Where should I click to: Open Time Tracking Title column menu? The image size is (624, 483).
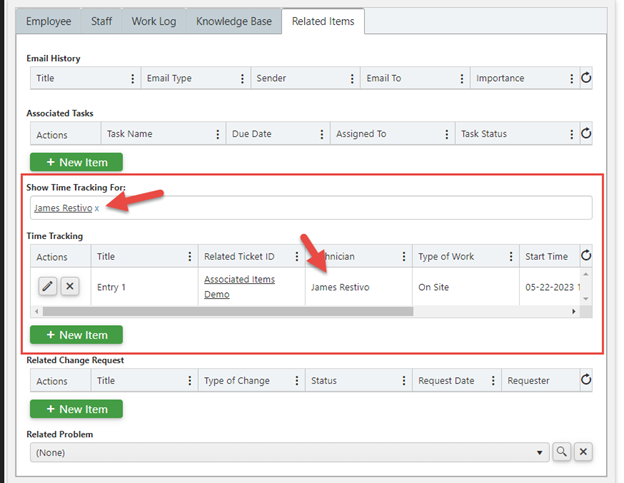tap(189, 257)
